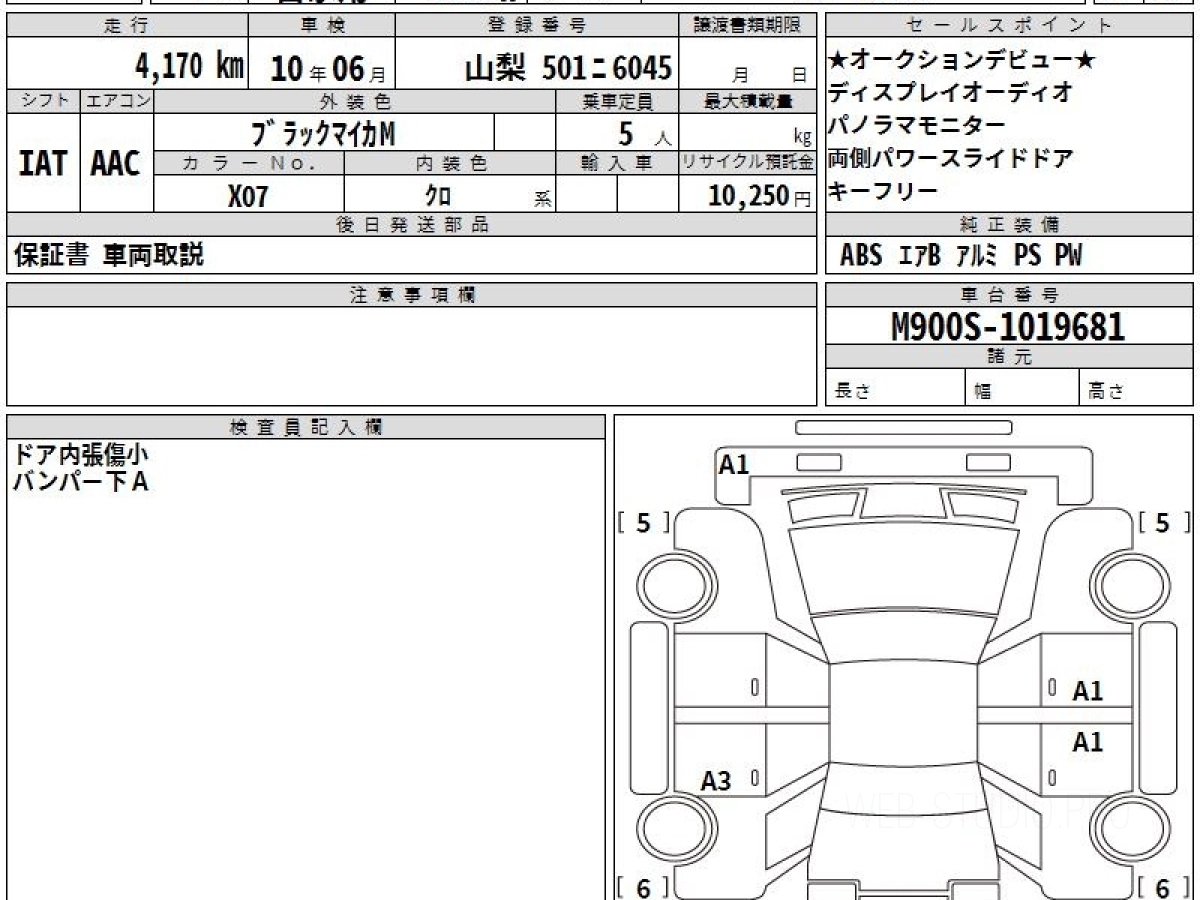Click the top-left [5] tire rating

[x=643, y=523]
